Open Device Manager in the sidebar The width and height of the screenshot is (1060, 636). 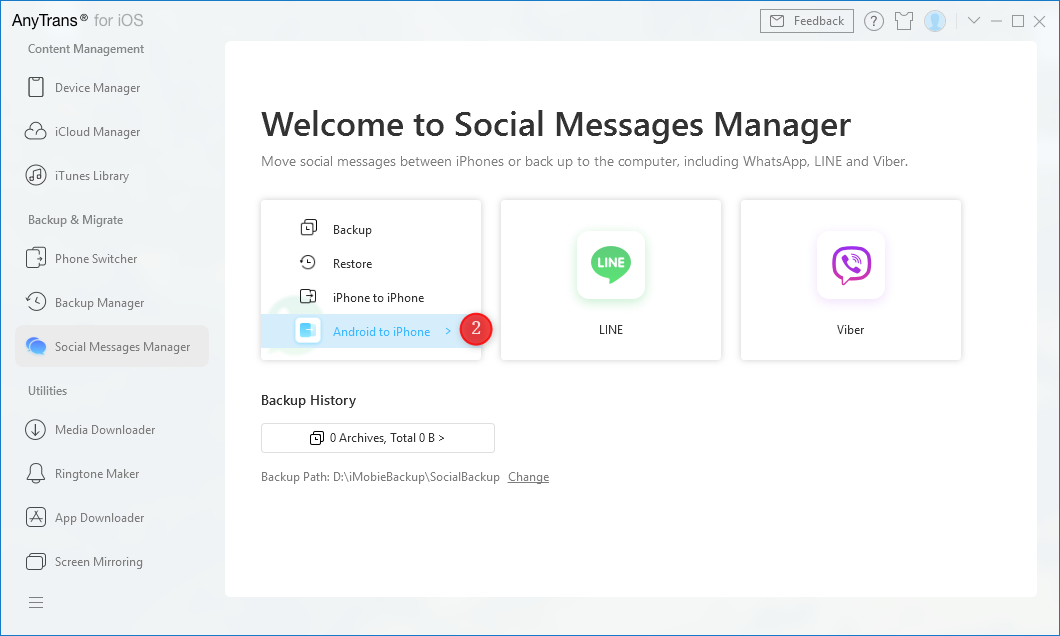pos(112,87)
